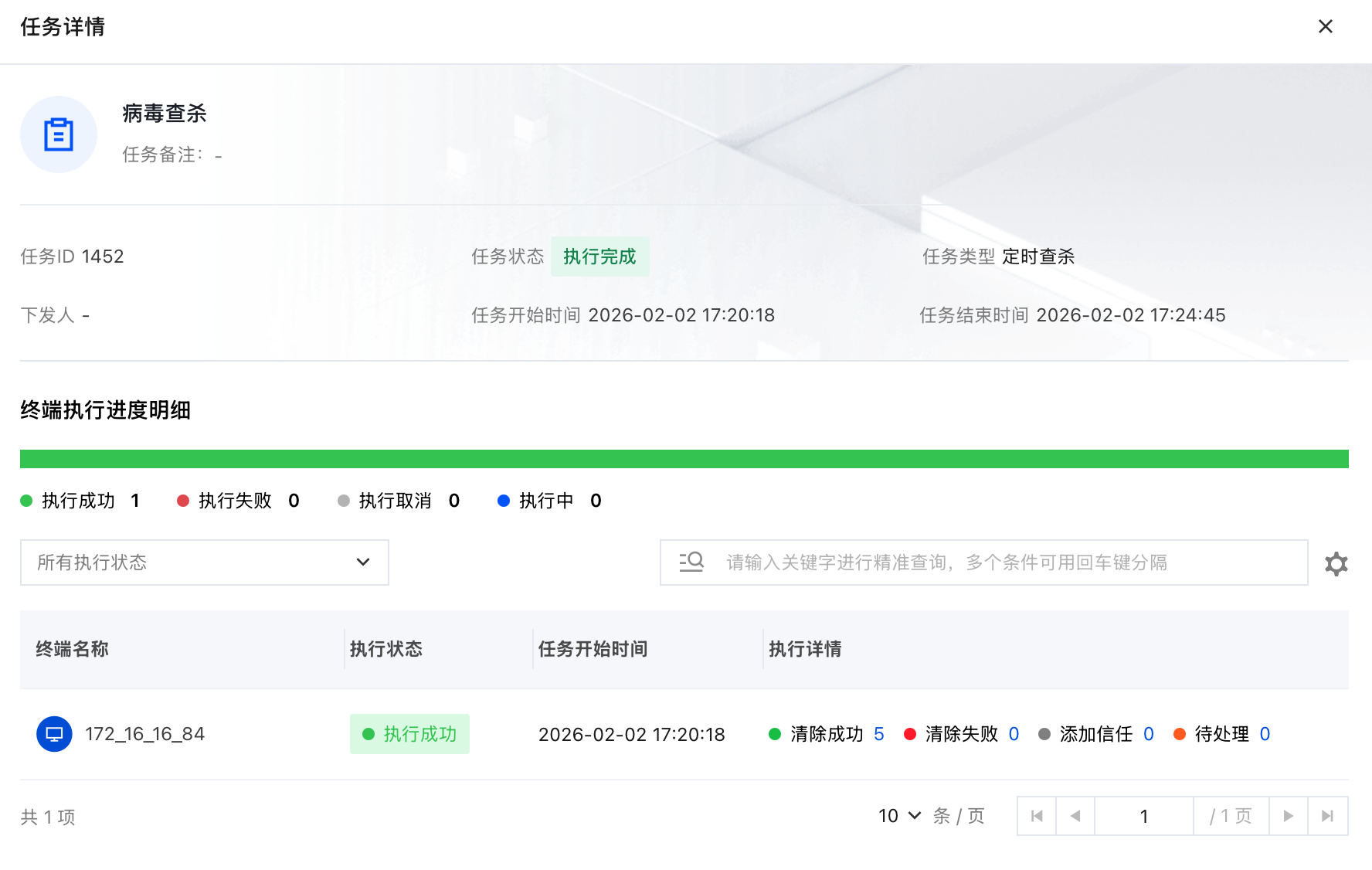The image size is (1372, 870).
Task: Click the task end time 2026-02-02 17:24:45
Action: tap(1131, 315)
